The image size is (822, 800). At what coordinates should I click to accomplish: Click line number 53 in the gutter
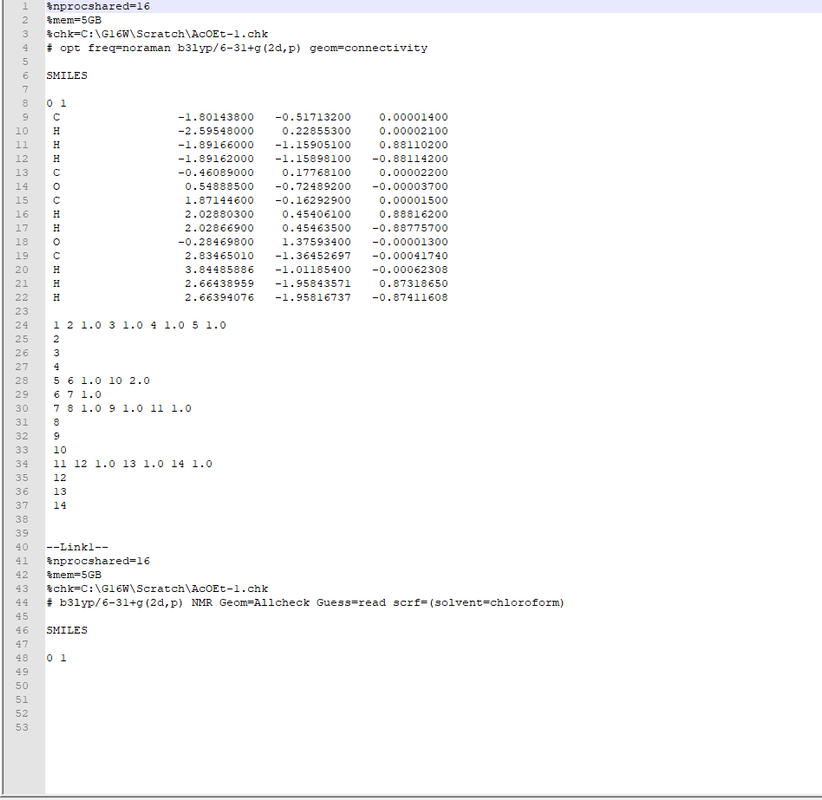(21, 728)
